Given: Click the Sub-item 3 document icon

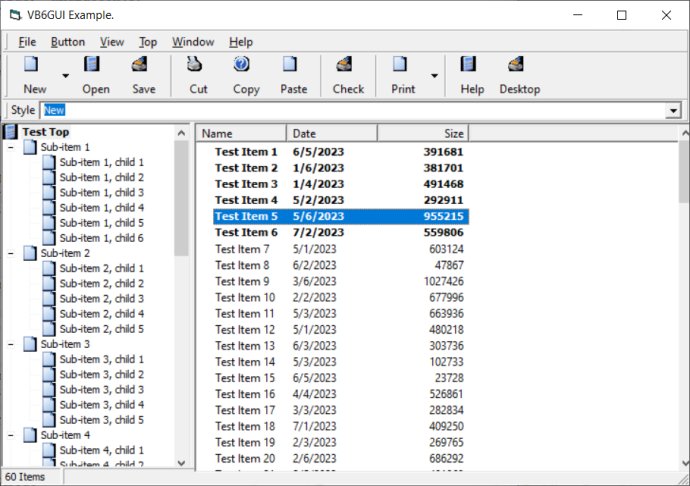Looking at the screenshot, I should (x=30, y=344).
